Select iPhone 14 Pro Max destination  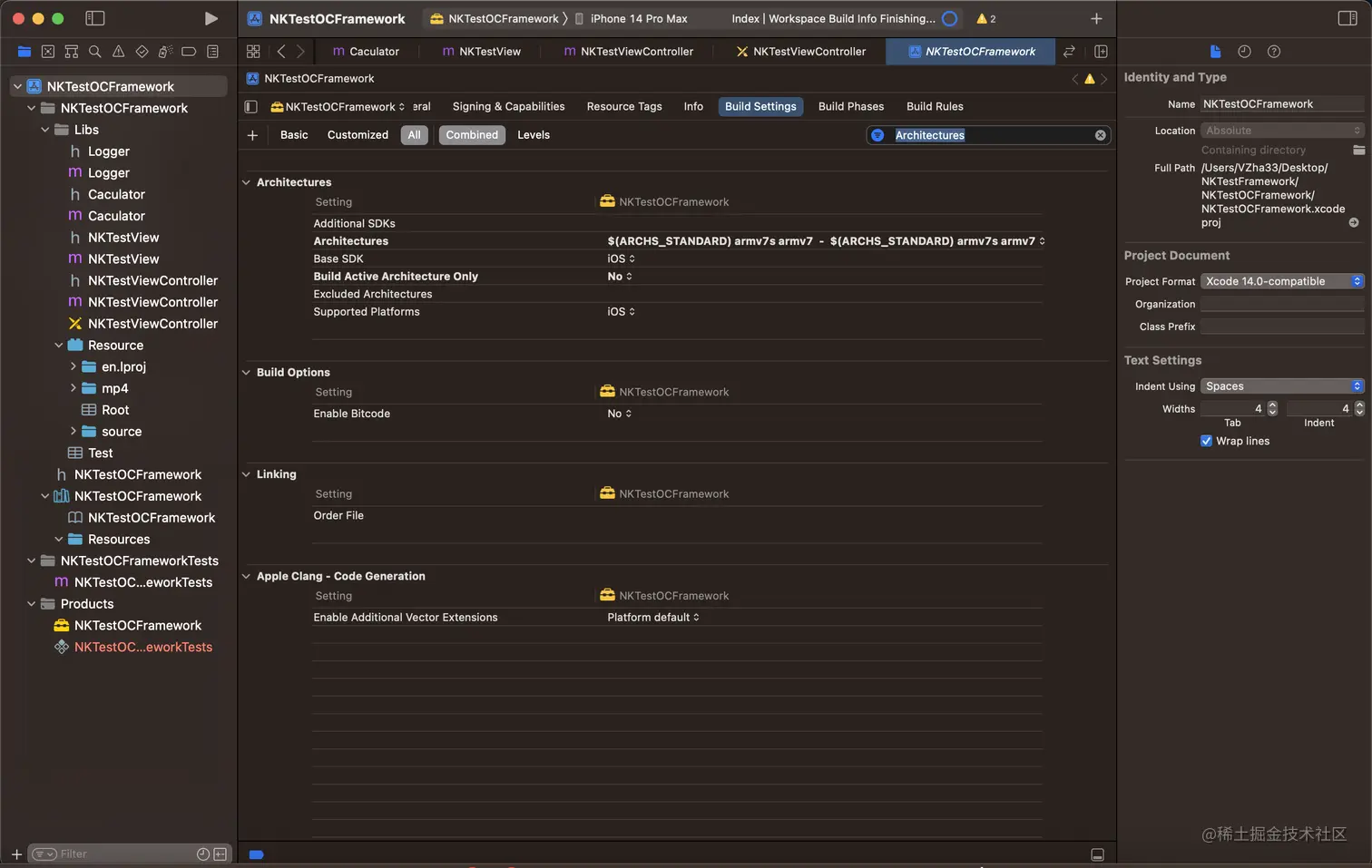pos(632,18)
